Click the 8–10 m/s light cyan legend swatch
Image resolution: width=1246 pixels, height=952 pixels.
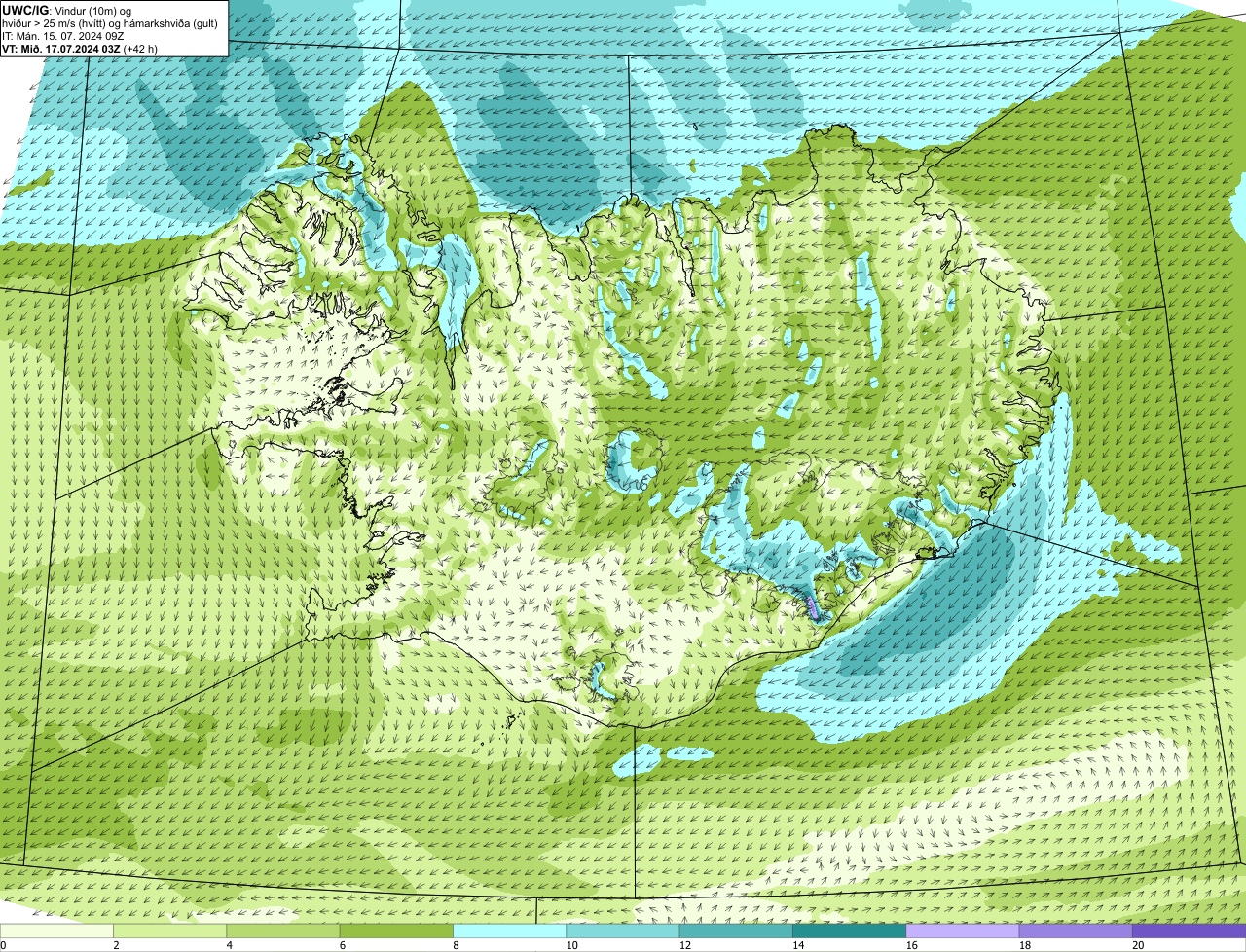[x=510, y=932]
